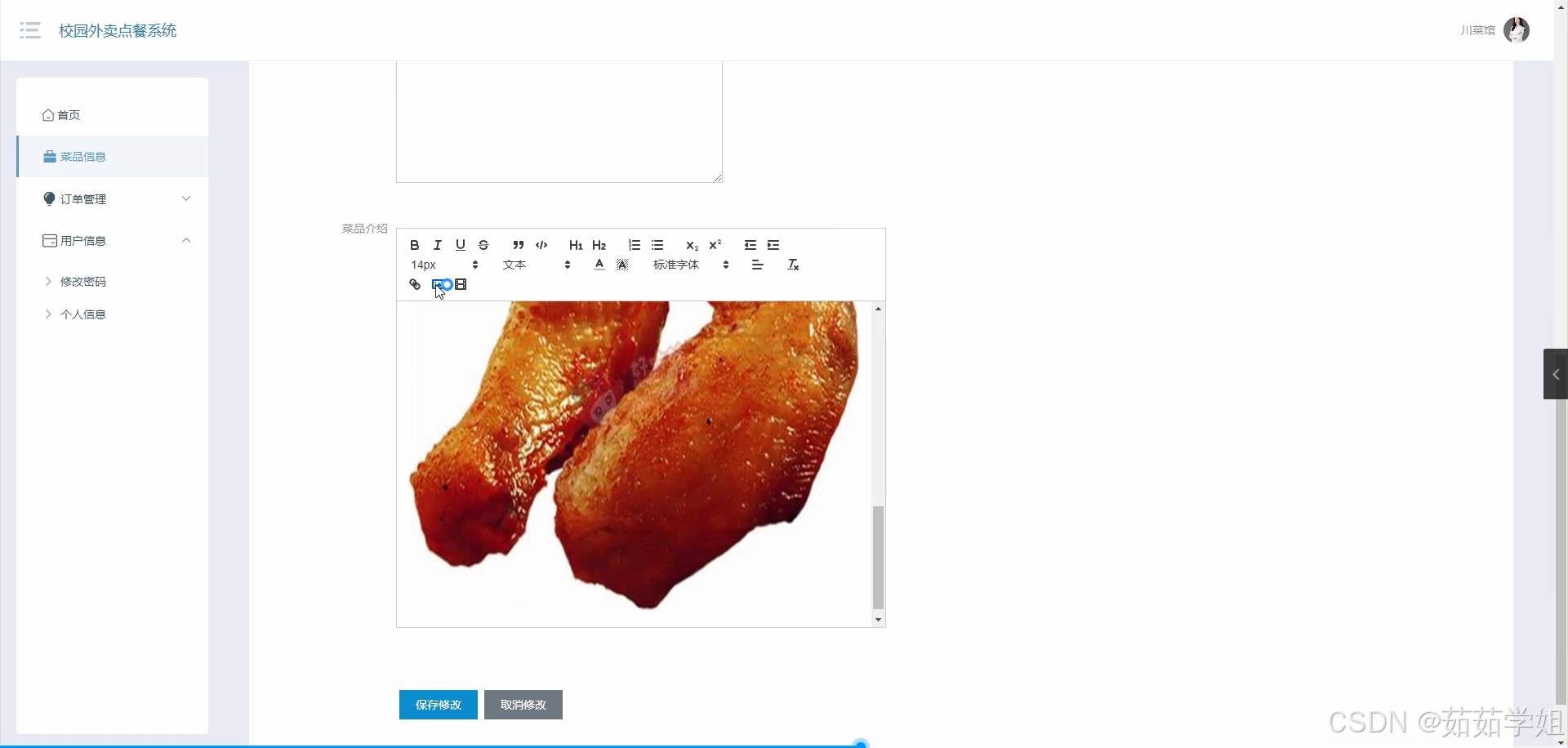Open 菜品信息 menu item
The height and width of the screenshot is (748, 1568).
point(112,157)
